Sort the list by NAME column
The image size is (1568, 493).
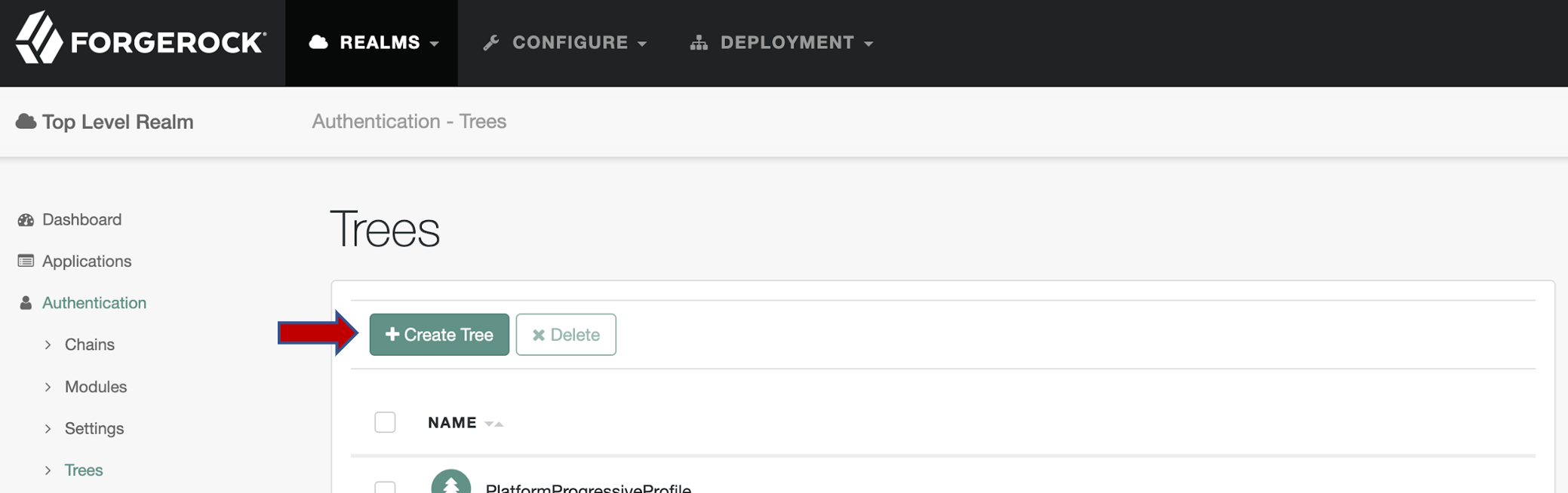tap(453, 423)
